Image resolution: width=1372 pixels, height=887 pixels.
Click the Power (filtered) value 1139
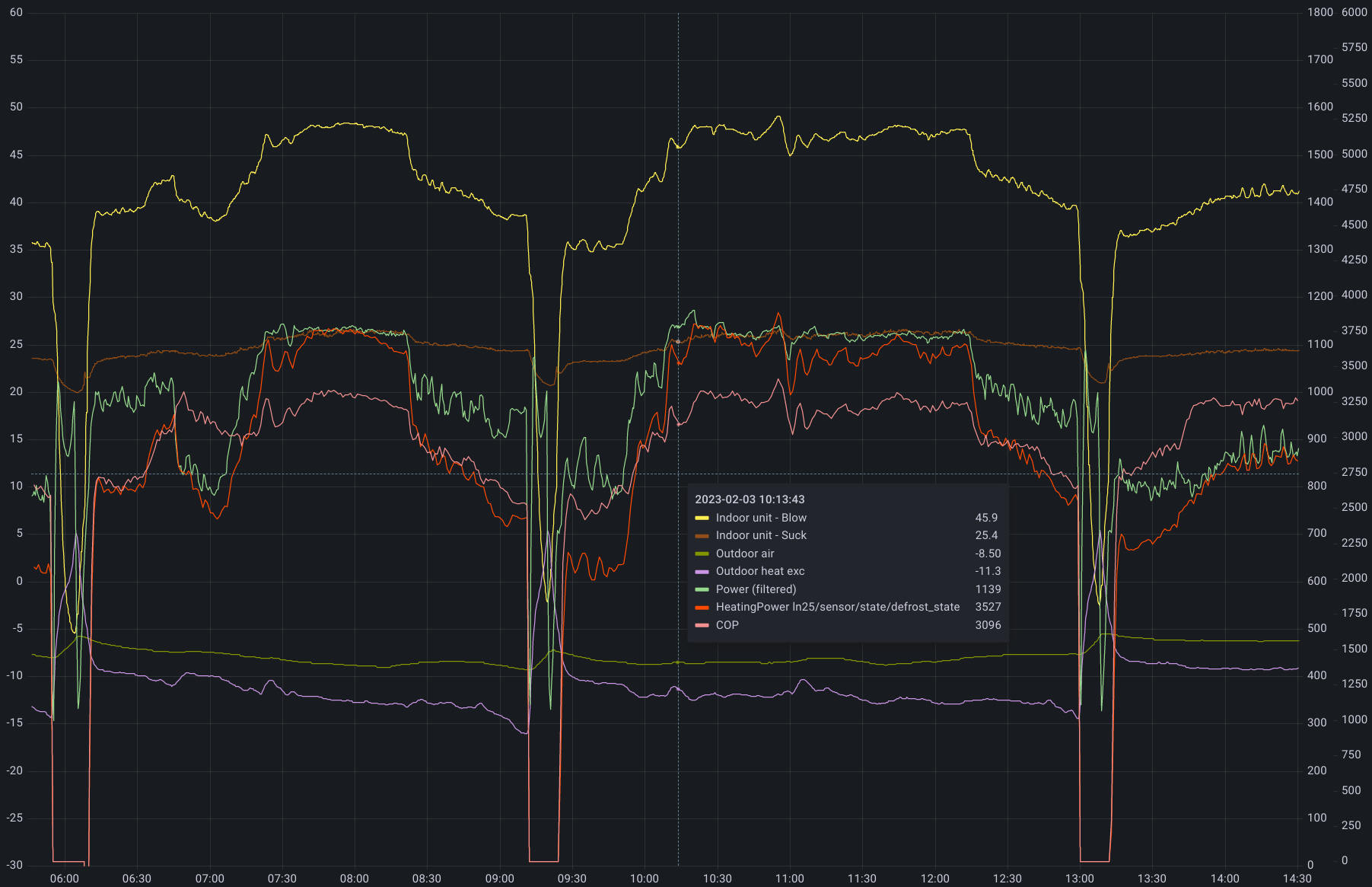988,589
